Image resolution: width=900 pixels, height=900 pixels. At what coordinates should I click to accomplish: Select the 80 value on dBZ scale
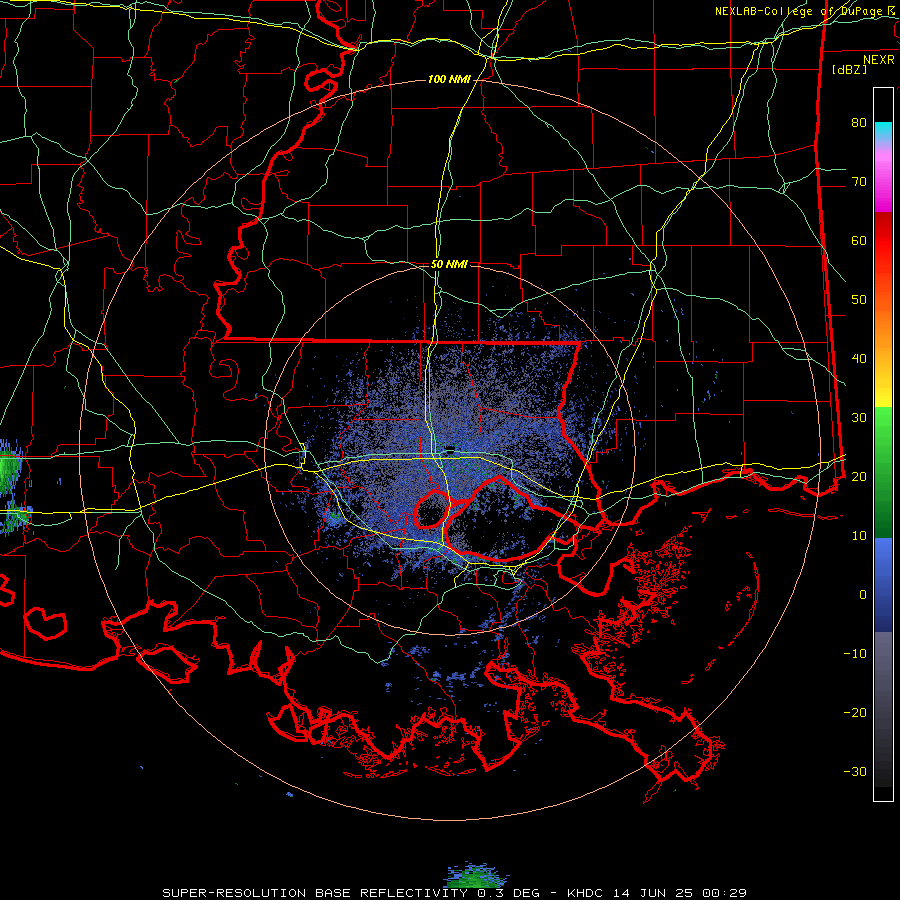pyautogui.click(x=859, y=123)
